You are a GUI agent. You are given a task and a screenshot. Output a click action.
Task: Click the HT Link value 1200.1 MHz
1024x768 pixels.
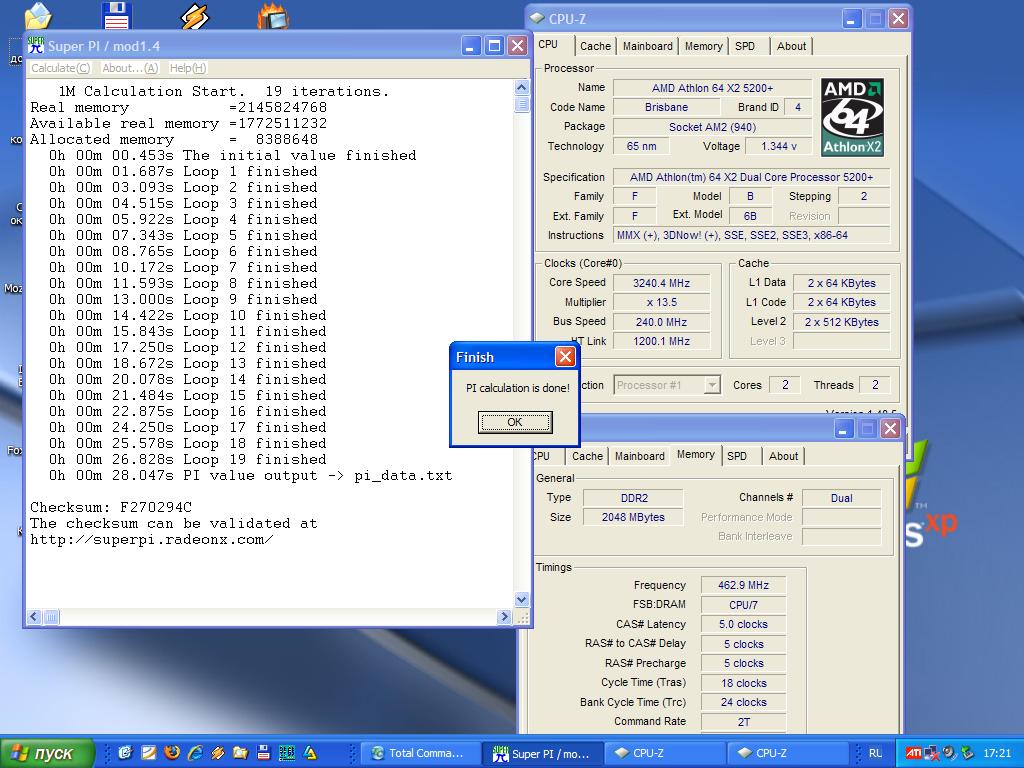click(x=661, y=341)
